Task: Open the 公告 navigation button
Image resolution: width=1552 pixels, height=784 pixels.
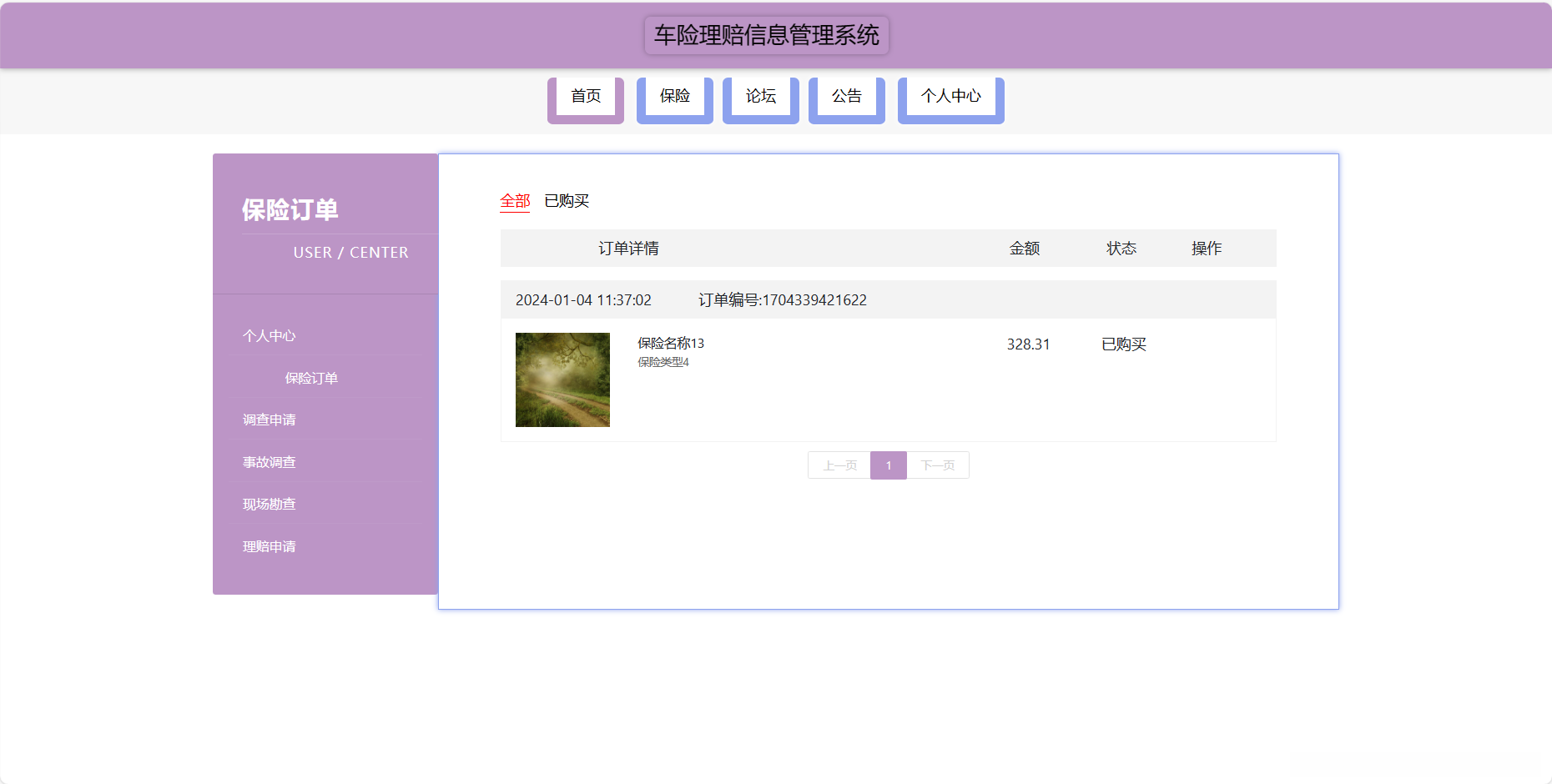Action: (846, 97)
